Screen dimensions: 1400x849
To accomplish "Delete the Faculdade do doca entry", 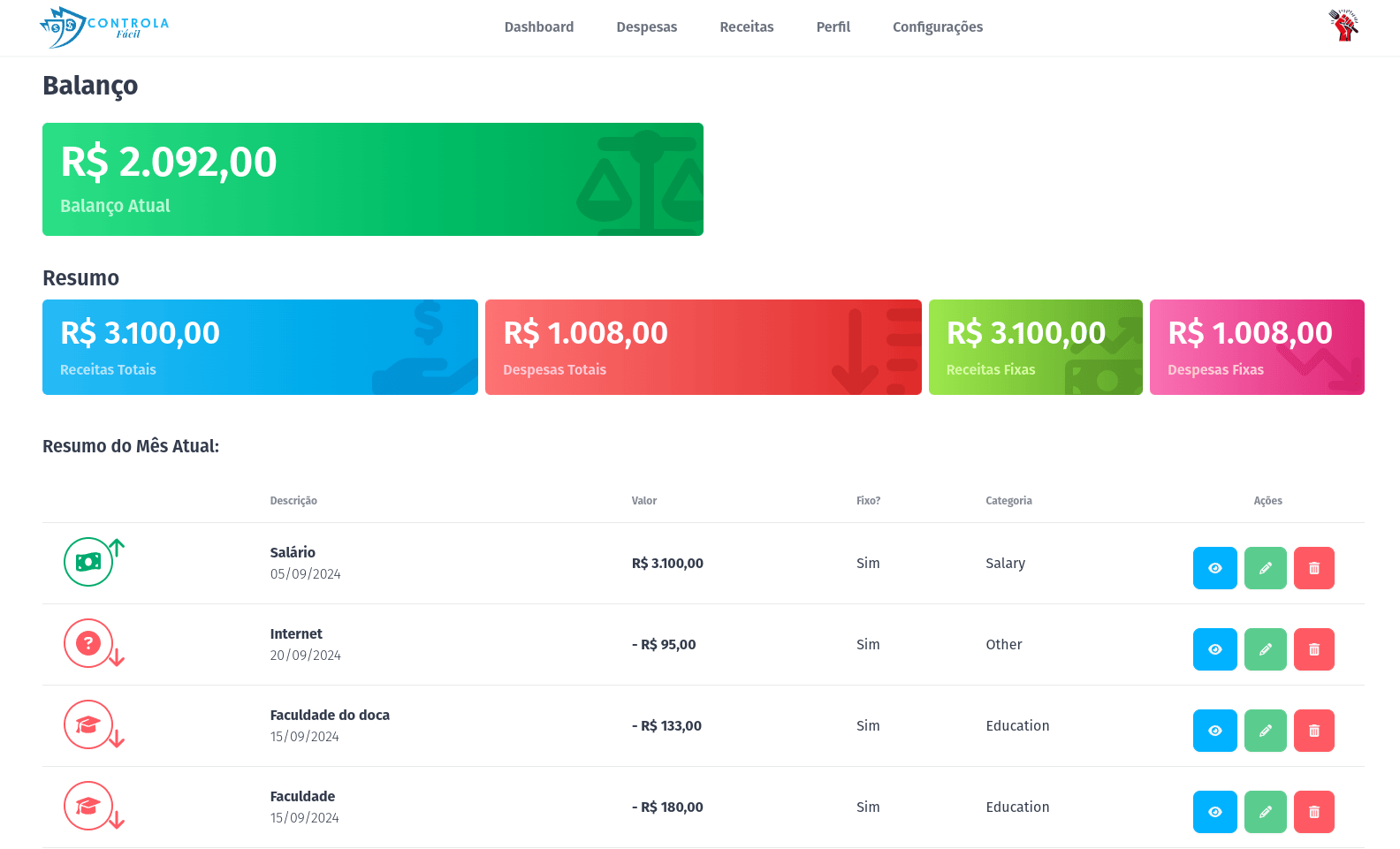I will click(x=1313, y=731).
